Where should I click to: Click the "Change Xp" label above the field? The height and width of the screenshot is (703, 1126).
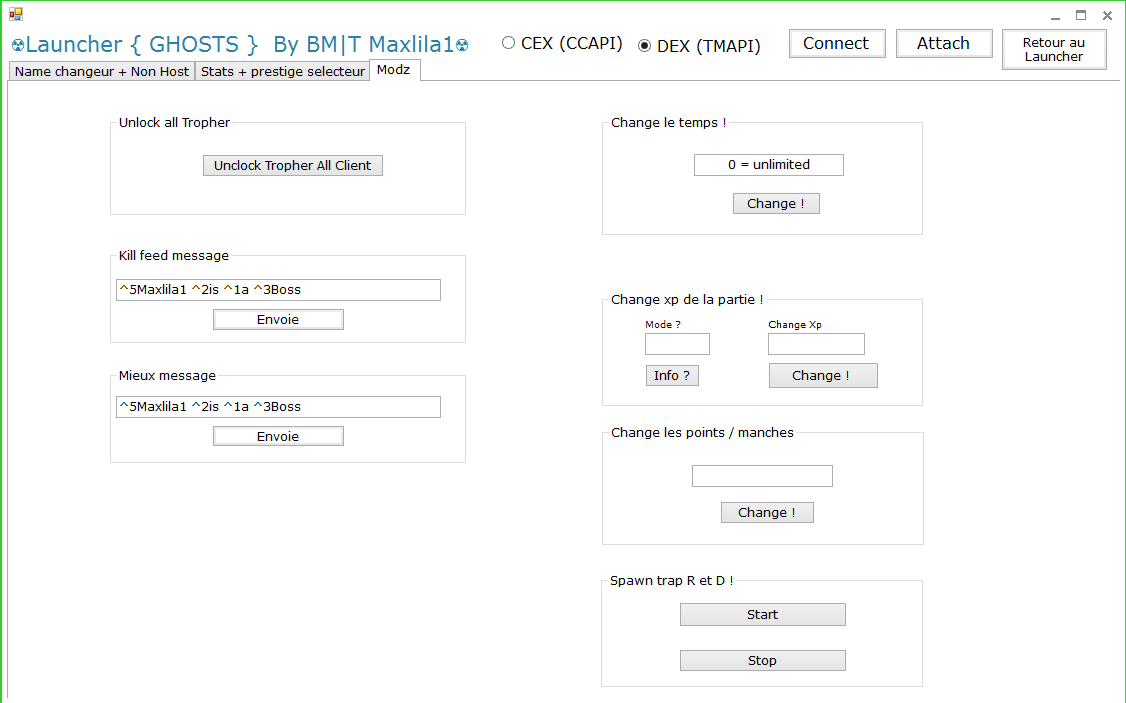795,325
